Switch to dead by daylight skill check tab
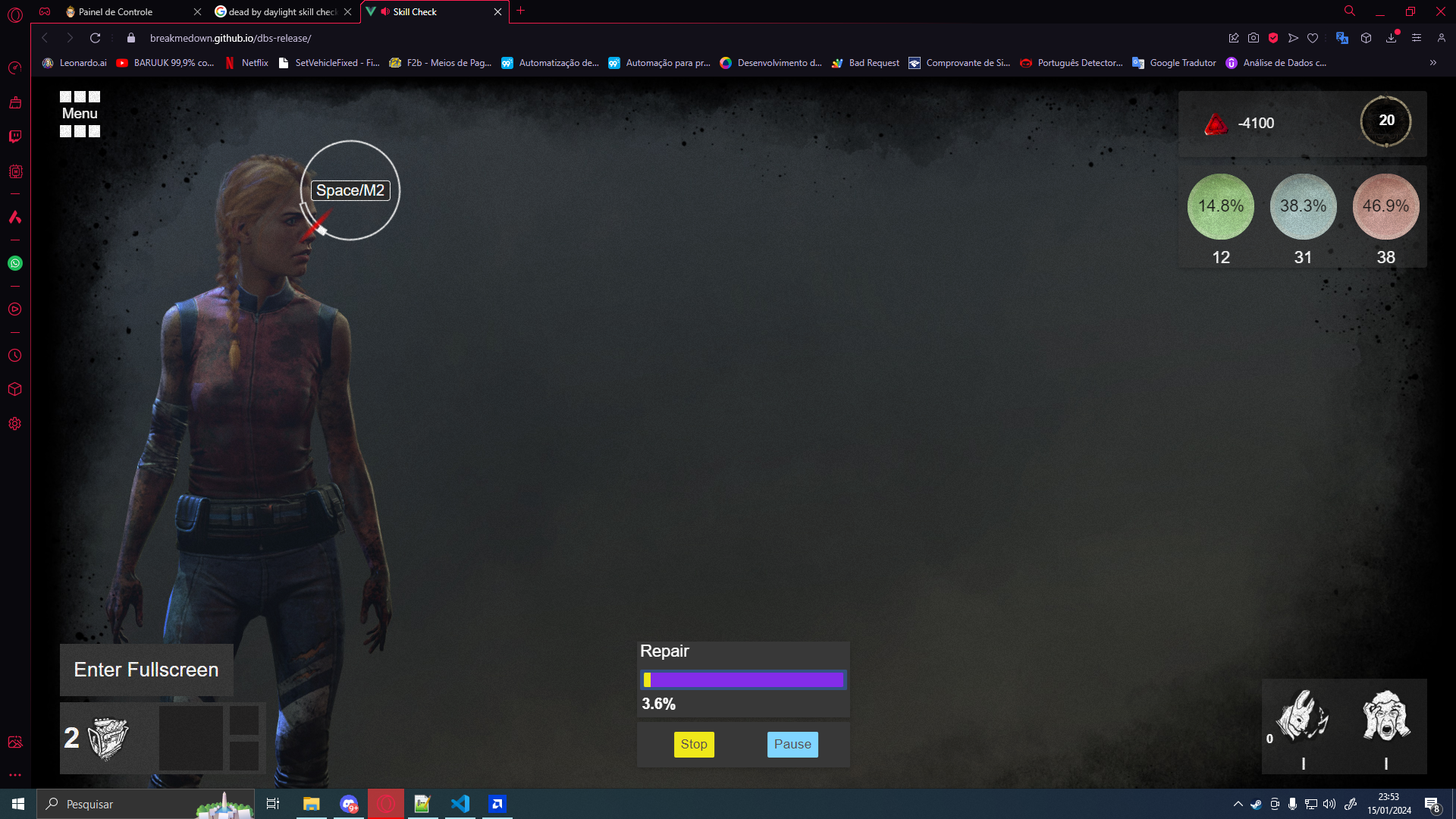 282,12
